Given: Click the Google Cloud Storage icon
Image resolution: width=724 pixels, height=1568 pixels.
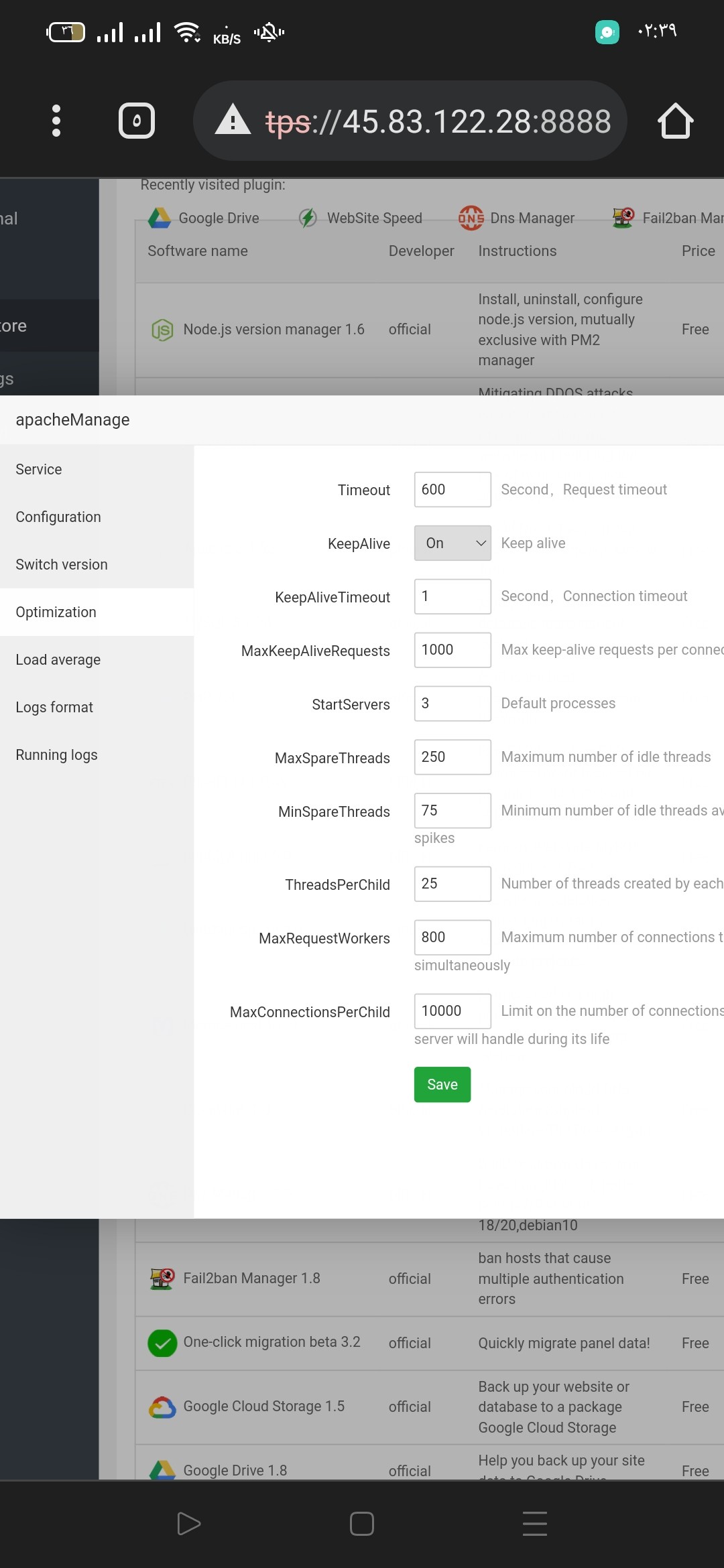Looking at the screenshot, I should point(162,1407).
